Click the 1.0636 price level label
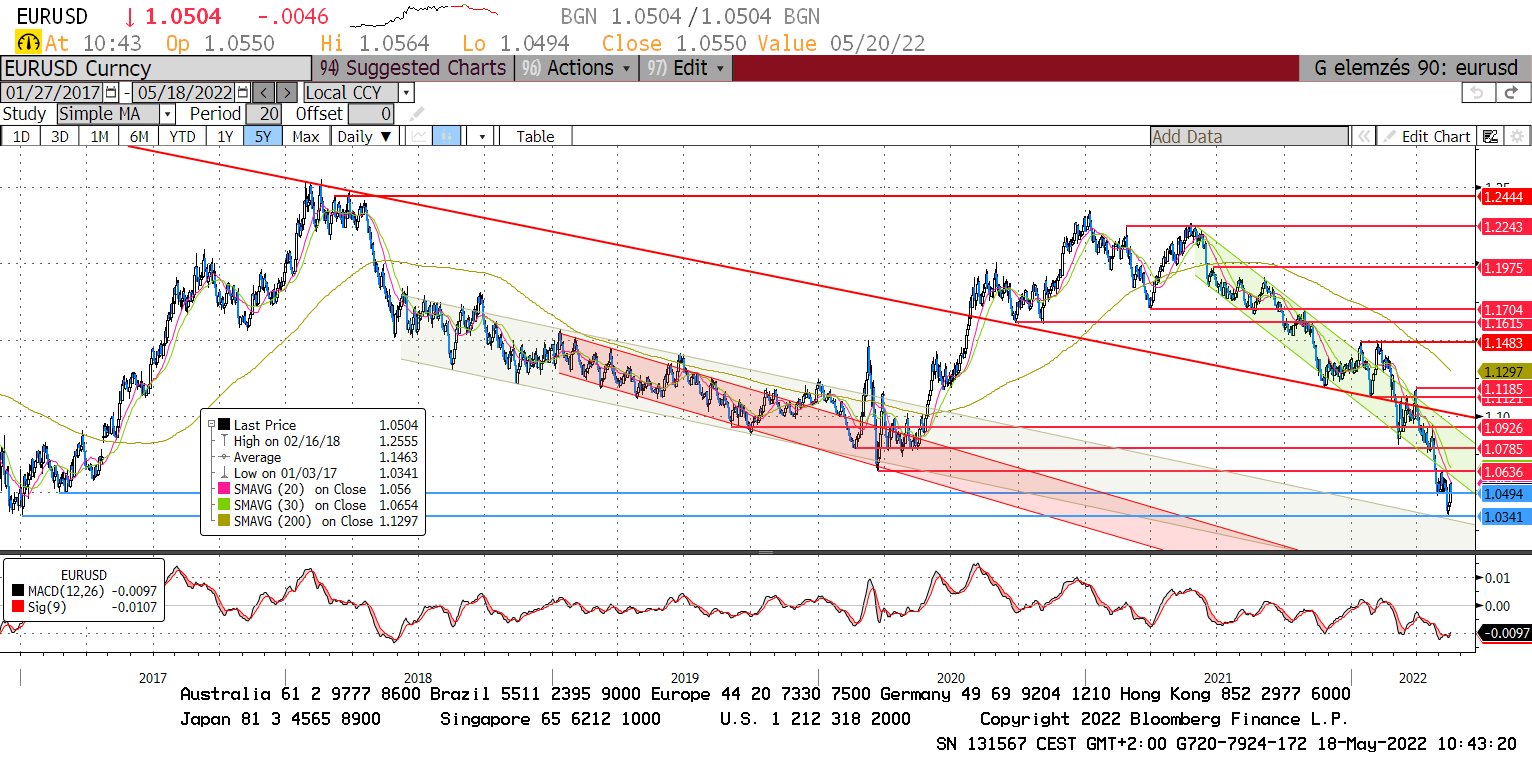1532x773 pixels. click(x=1503, y=471)
